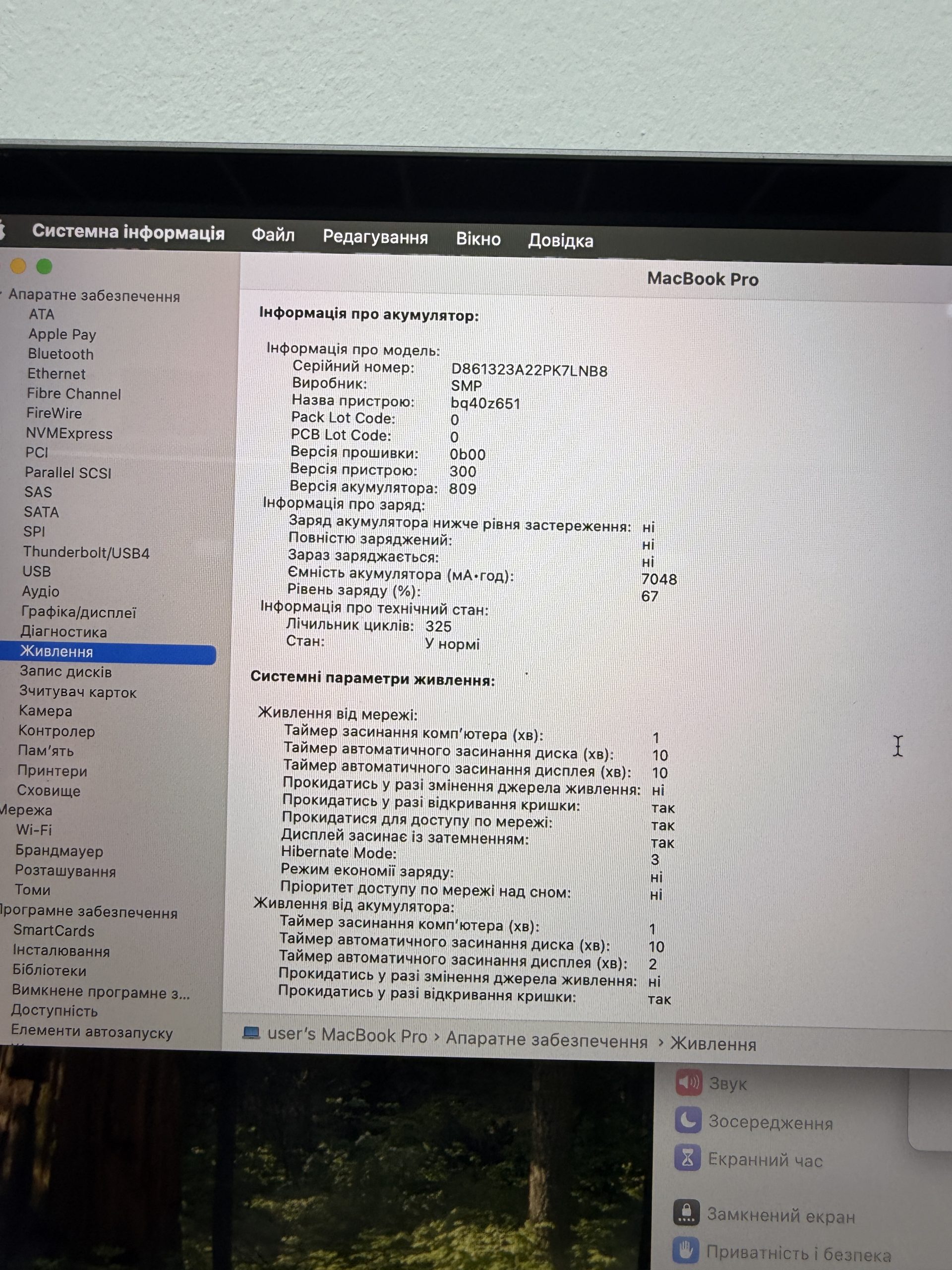Viewport: 952px width, 1270px height.
Task: Open the Системна інформація app menu
Action: (x=128, y=232)
